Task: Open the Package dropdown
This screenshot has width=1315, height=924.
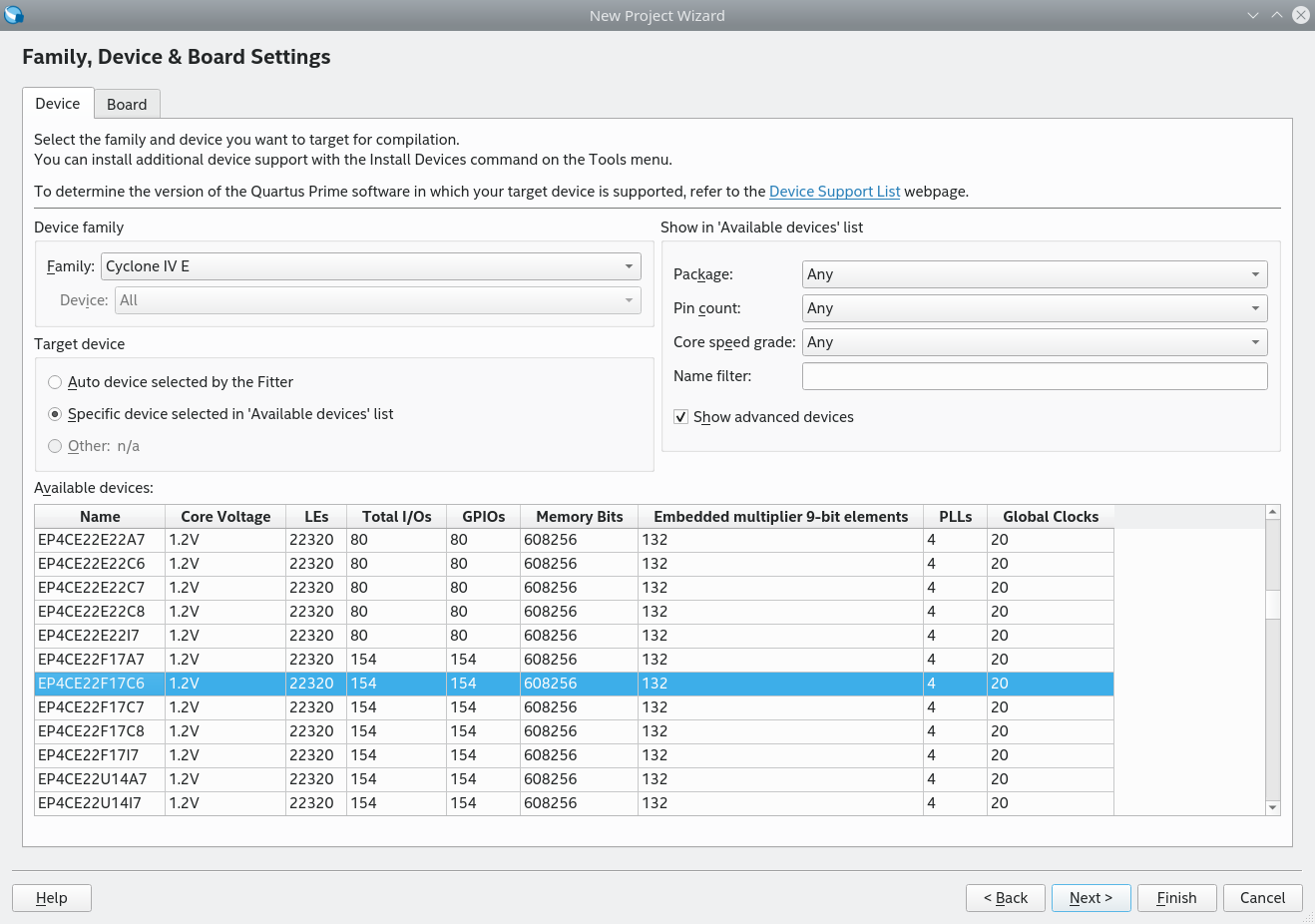Action: [1035, 274]
